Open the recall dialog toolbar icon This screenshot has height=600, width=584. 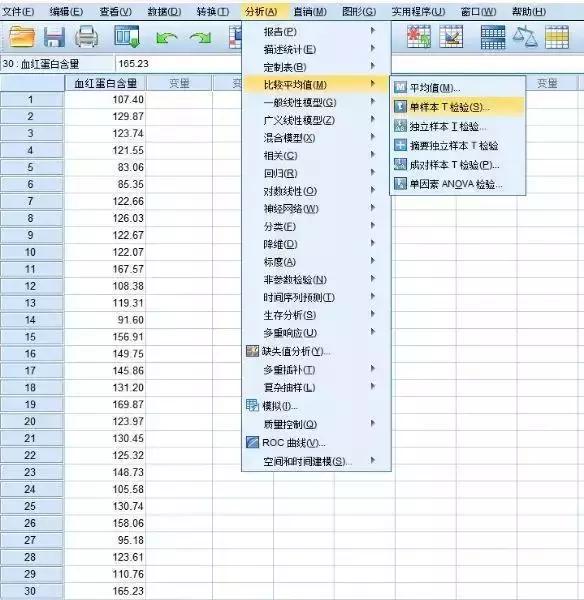[x=127, y=37]
